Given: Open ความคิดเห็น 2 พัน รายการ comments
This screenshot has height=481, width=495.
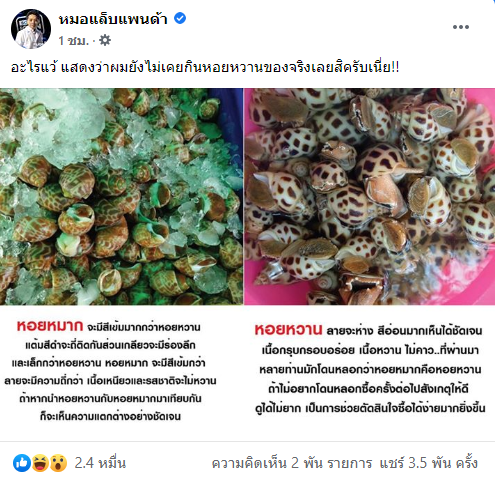Looking at the screenshot, I should click(292, 463).
